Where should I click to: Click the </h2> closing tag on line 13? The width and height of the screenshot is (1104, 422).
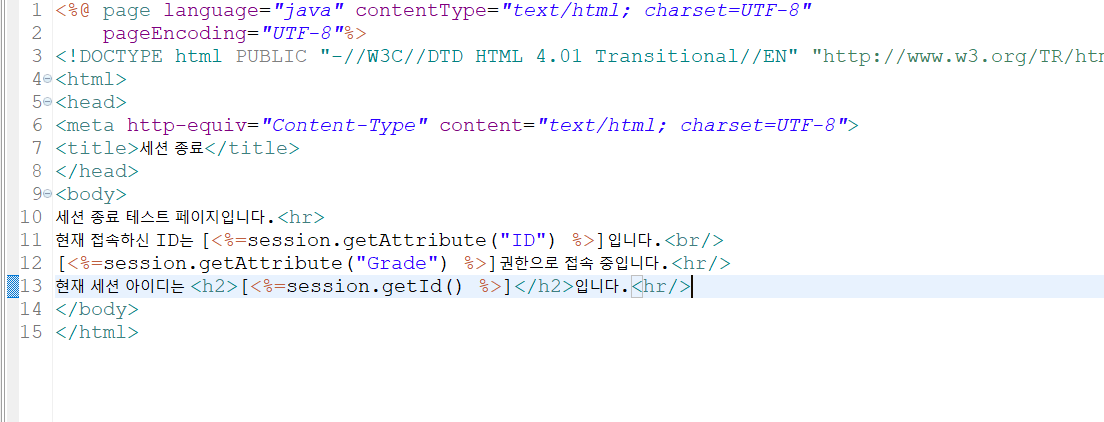click(x=544, y=287)
